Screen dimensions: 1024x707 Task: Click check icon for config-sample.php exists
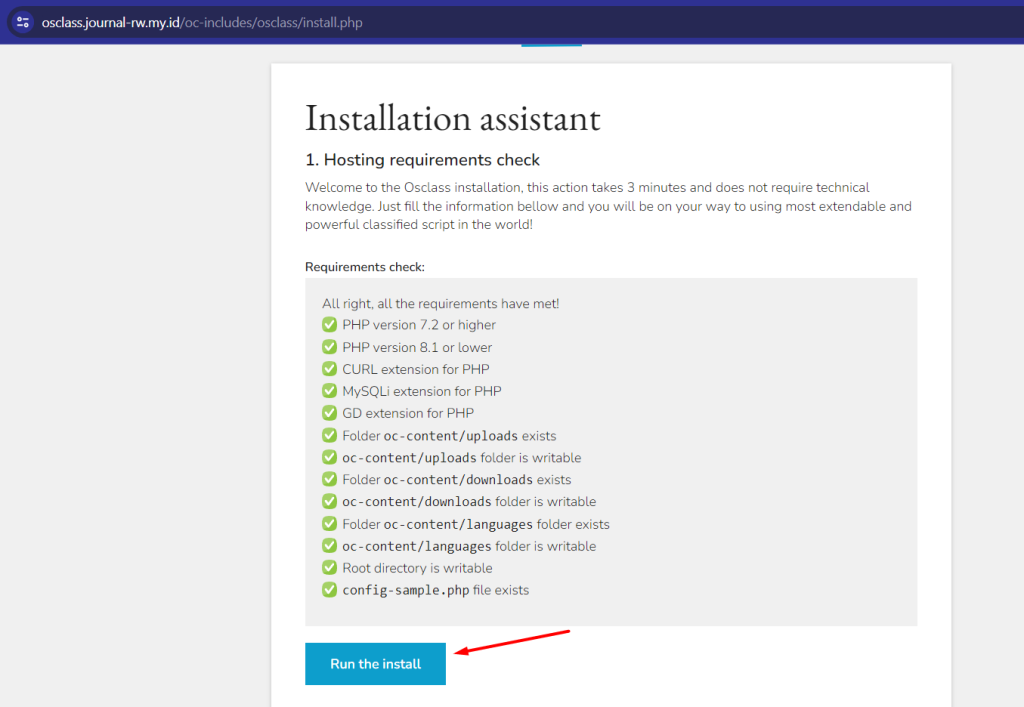pyautogui.click(x=329, y=590)
